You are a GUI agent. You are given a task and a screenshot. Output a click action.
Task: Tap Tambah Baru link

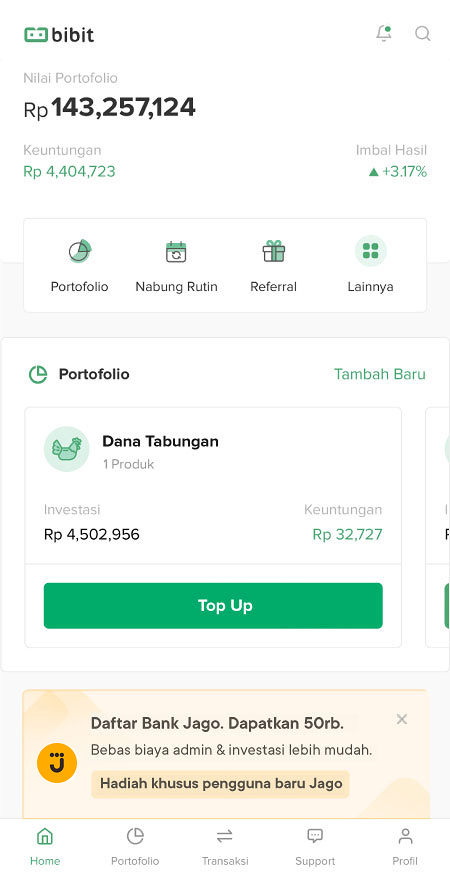point(380,374)
